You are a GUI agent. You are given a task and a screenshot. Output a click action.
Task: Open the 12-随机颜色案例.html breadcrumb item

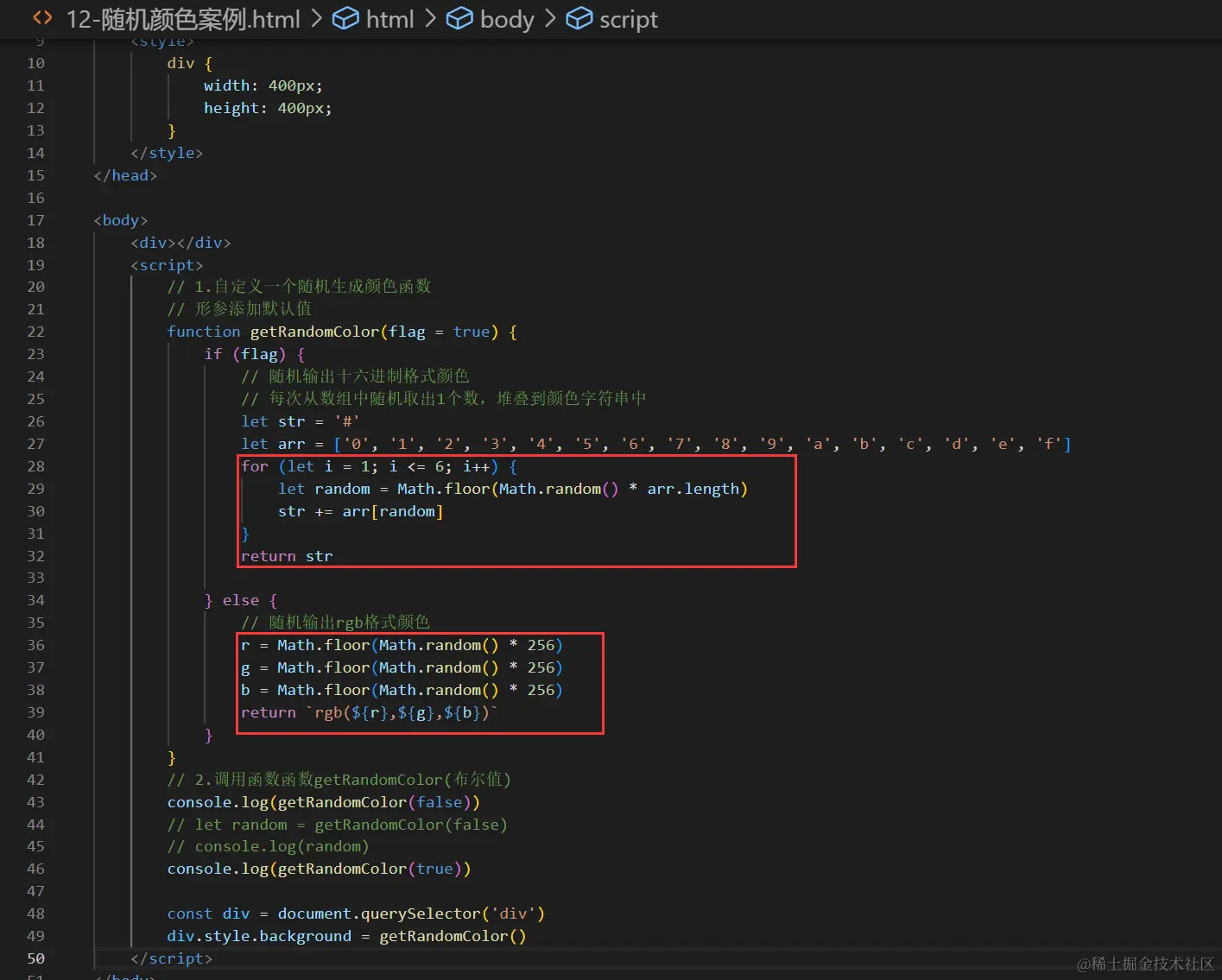point(183,19)
